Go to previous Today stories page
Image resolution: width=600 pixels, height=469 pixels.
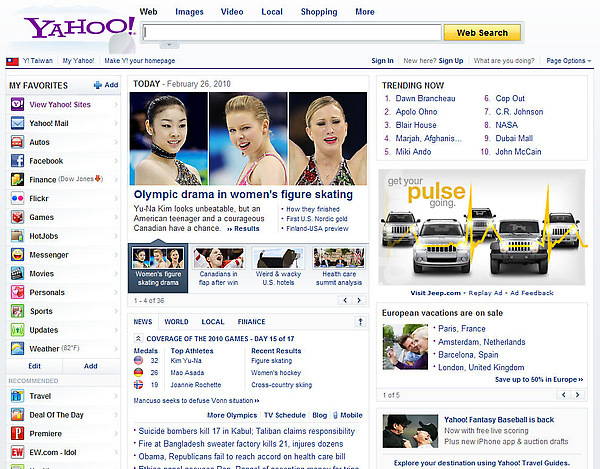(345, 300)
